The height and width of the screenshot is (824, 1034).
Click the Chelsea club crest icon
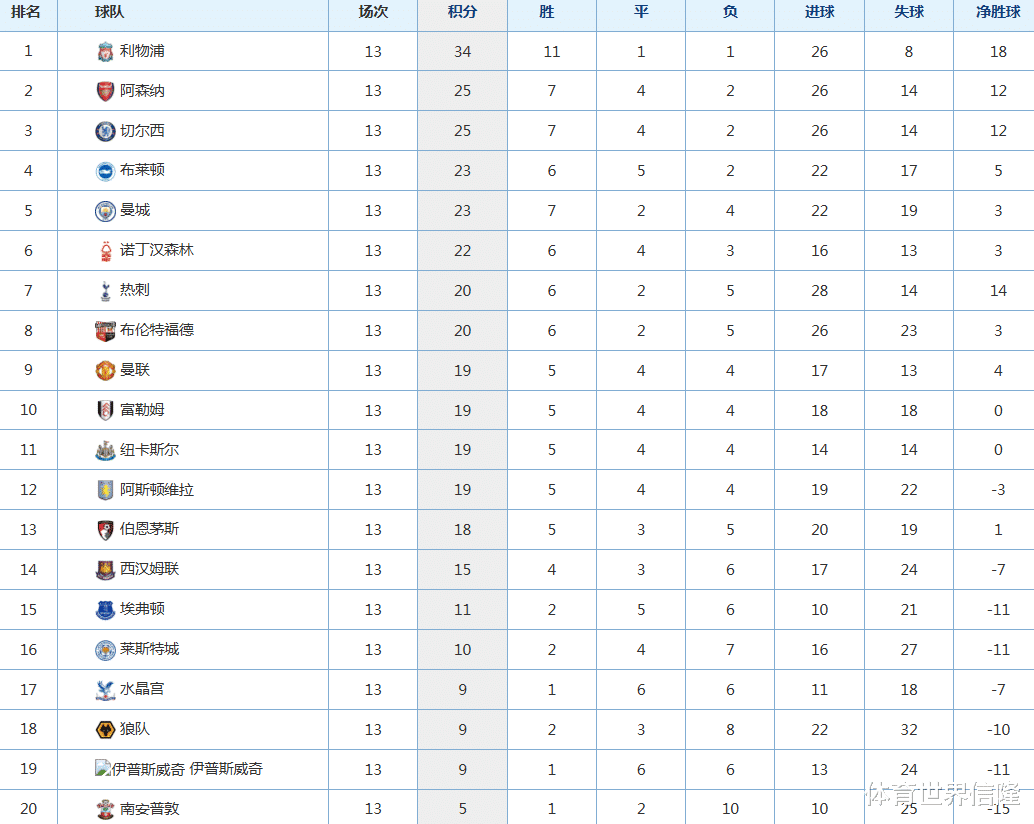[105, 131]
